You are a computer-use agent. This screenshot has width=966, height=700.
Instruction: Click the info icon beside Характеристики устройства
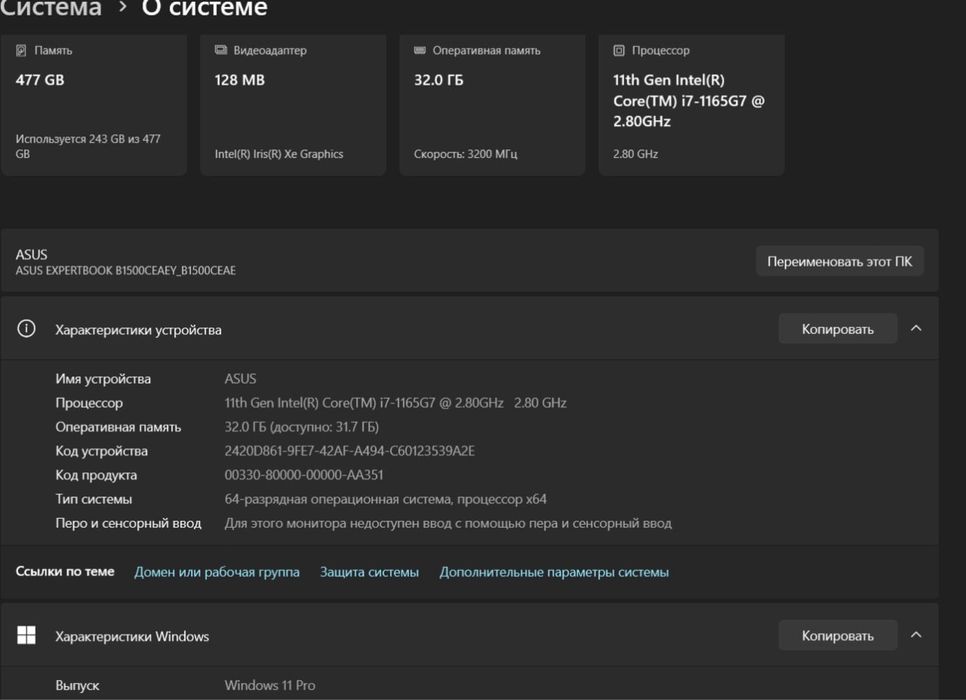coord(26,328)
